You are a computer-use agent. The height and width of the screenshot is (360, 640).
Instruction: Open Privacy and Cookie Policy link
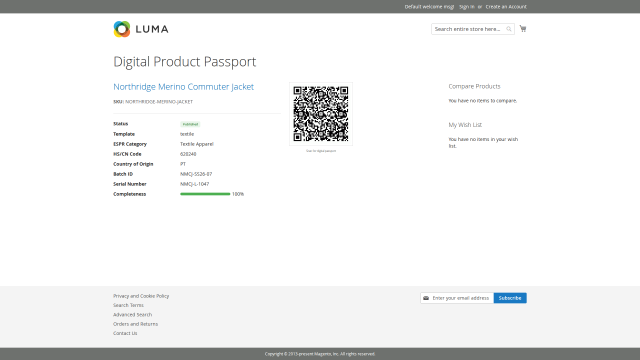pyautogui.click(x=141, y=296)
